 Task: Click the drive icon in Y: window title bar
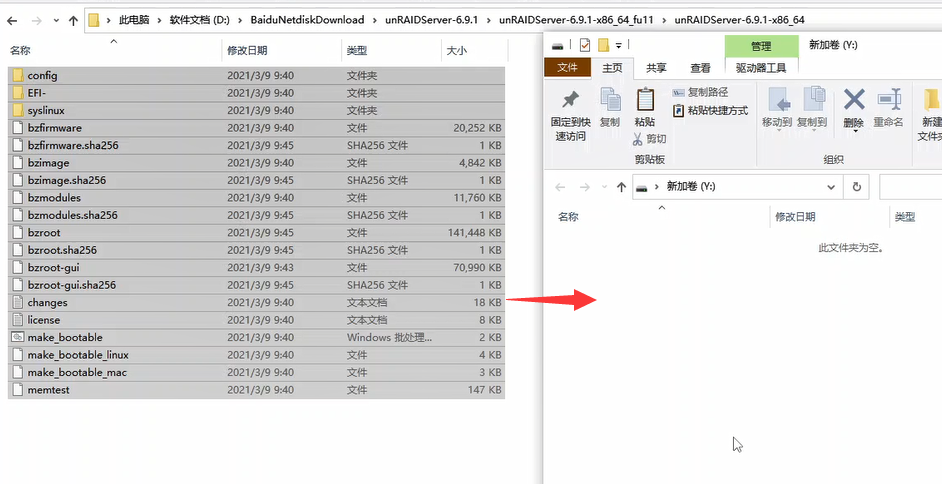click(x=558, y=46)
